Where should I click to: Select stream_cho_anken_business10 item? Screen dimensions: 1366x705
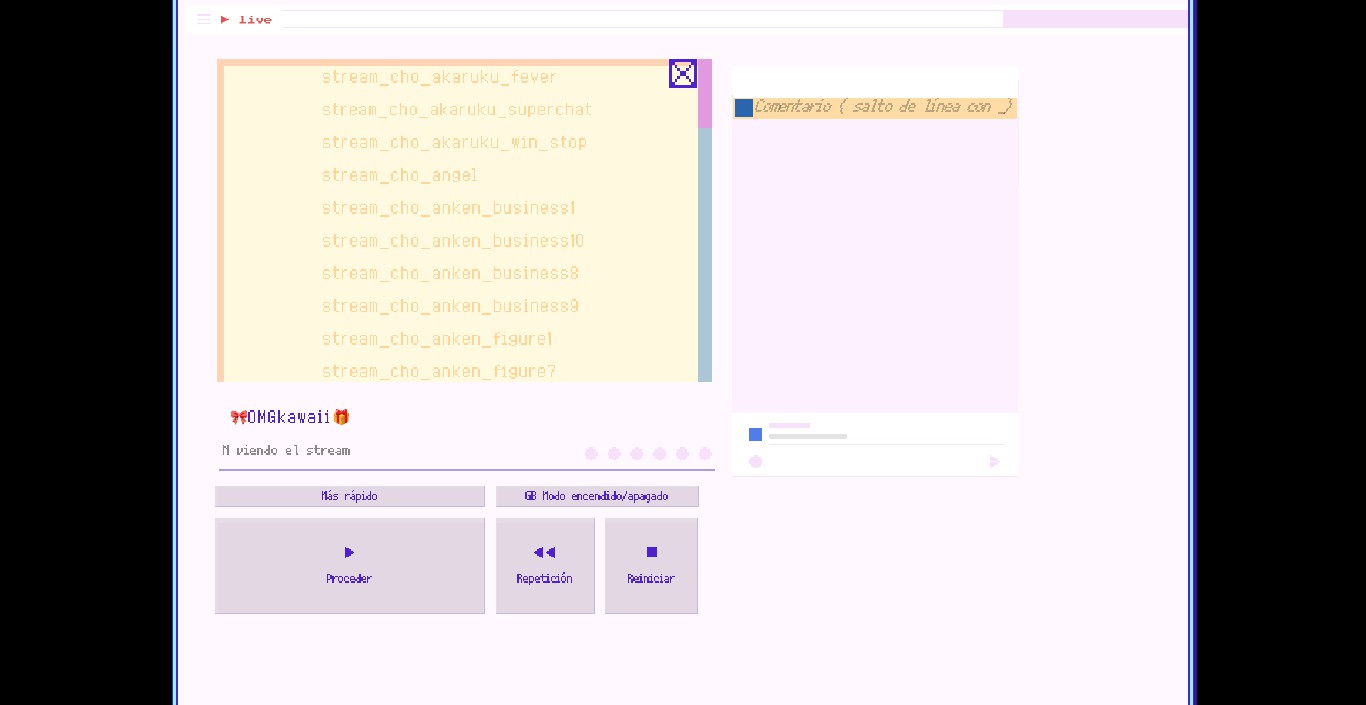tap(453, 241)
